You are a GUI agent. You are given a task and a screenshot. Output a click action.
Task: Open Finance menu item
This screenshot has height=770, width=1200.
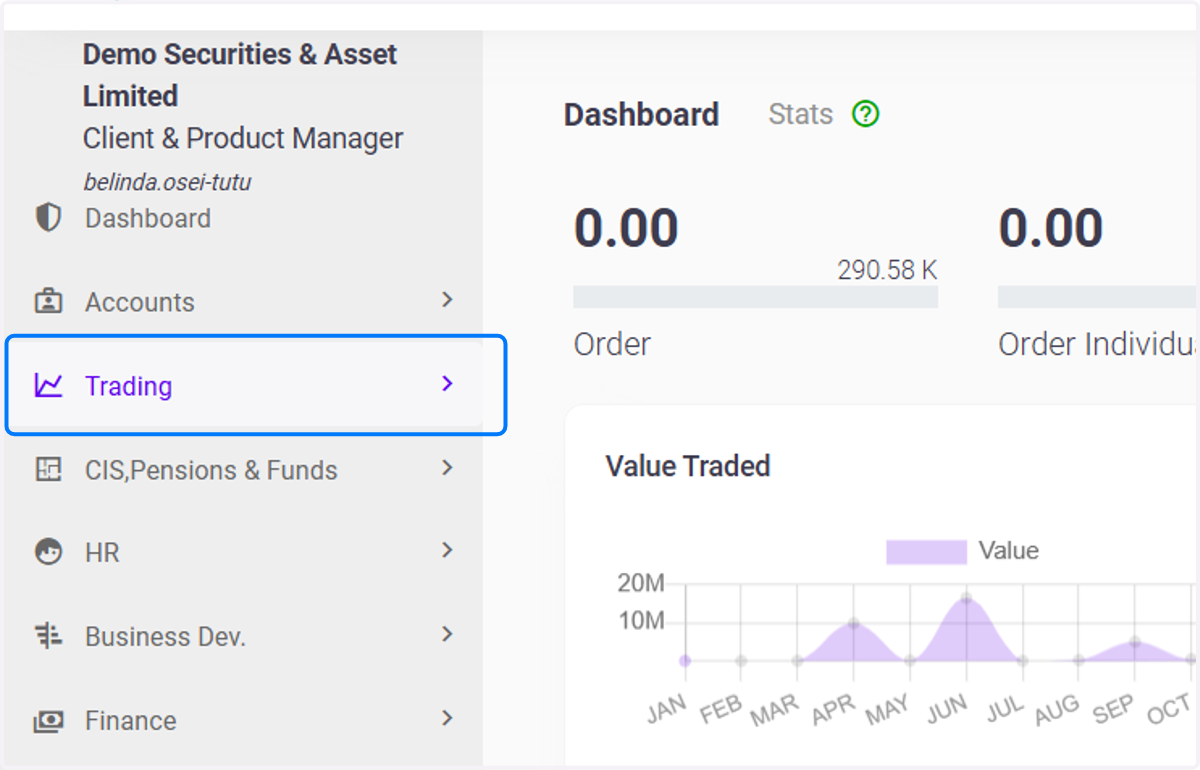pyautogui.click(x=131, y=721)
